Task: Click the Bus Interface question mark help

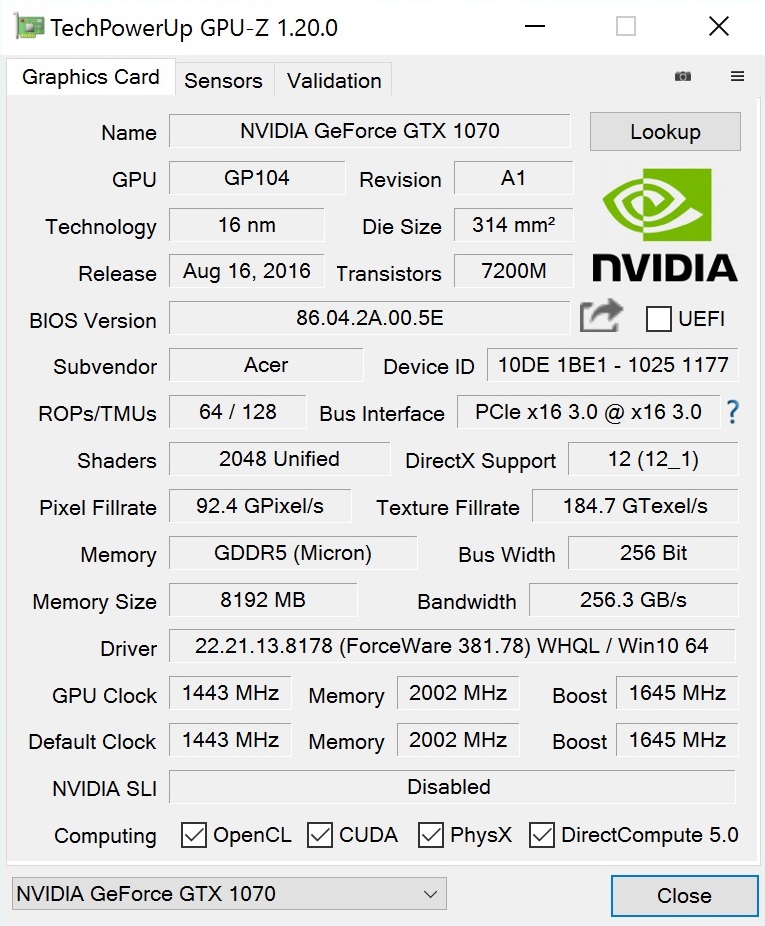Action: tap(733, 412)
